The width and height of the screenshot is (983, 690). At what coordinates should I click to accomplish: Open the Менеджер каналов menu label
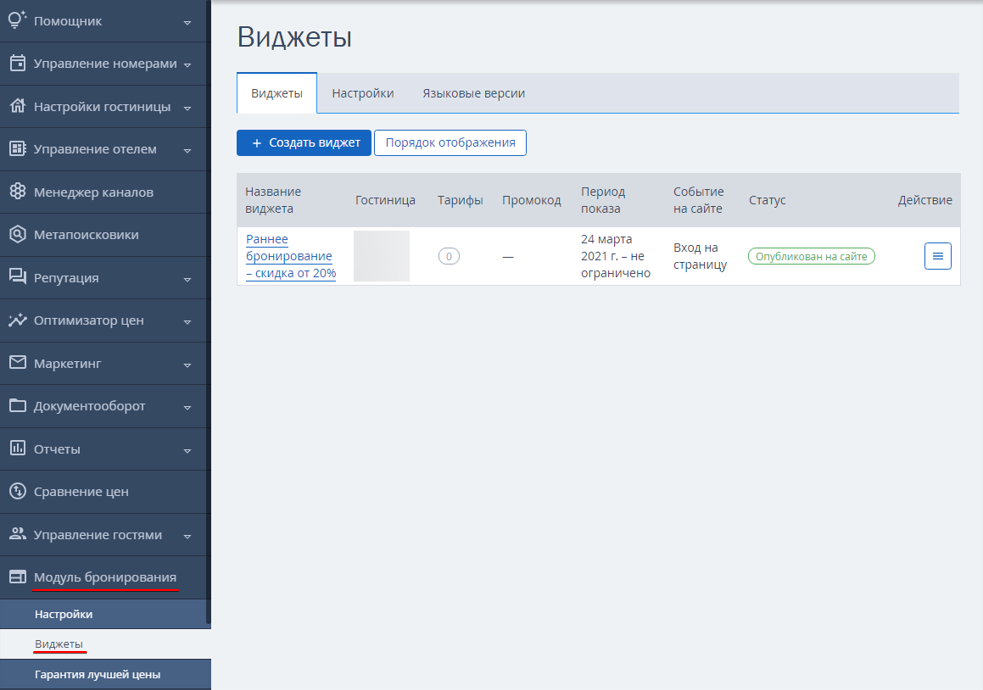pyautogui.click(x=93, y=192)
